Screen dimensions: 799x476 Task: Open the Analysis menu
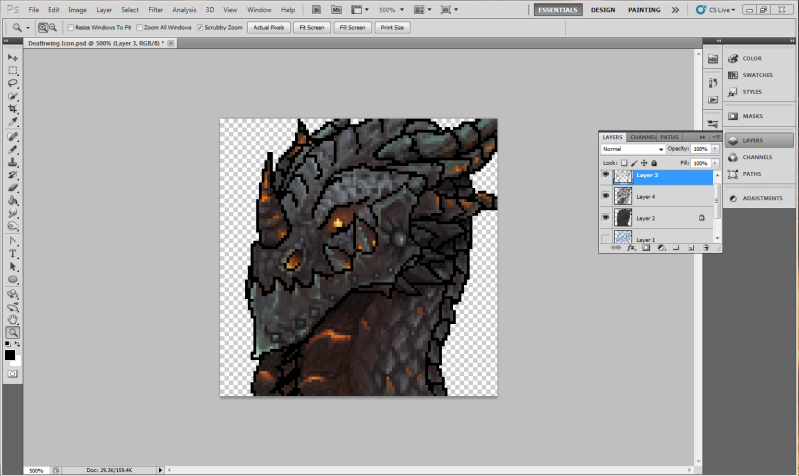pos(184,10)
